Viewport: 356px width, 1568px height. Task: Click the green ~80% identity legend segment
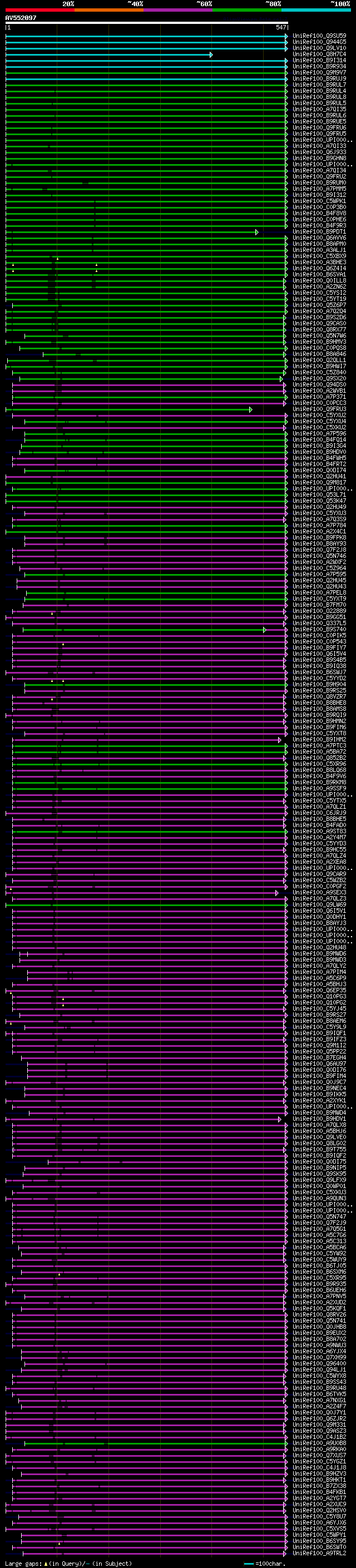(247, 11)
